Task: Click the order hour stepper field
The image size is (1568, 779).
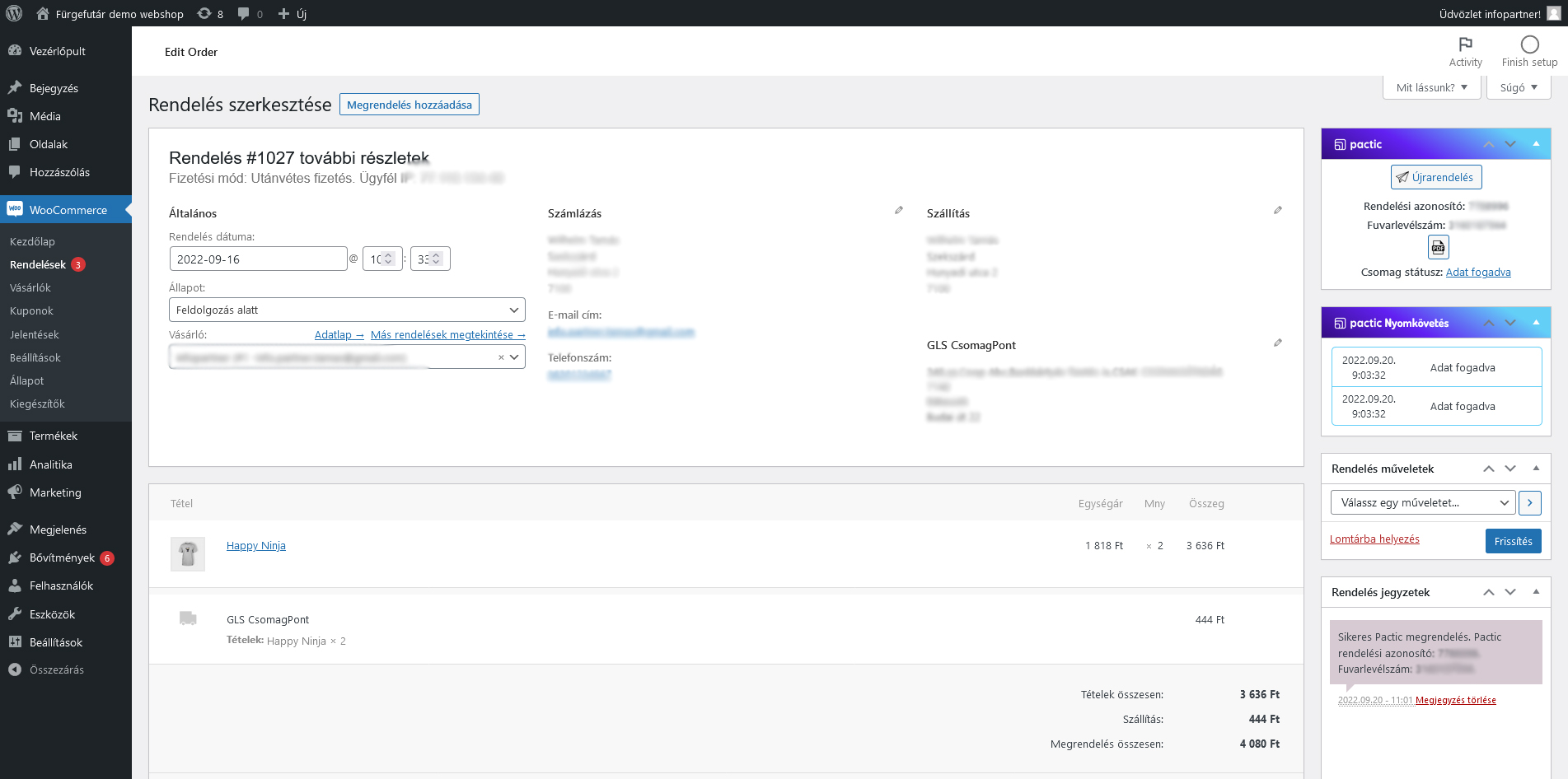Action: [x=382, y=259]
